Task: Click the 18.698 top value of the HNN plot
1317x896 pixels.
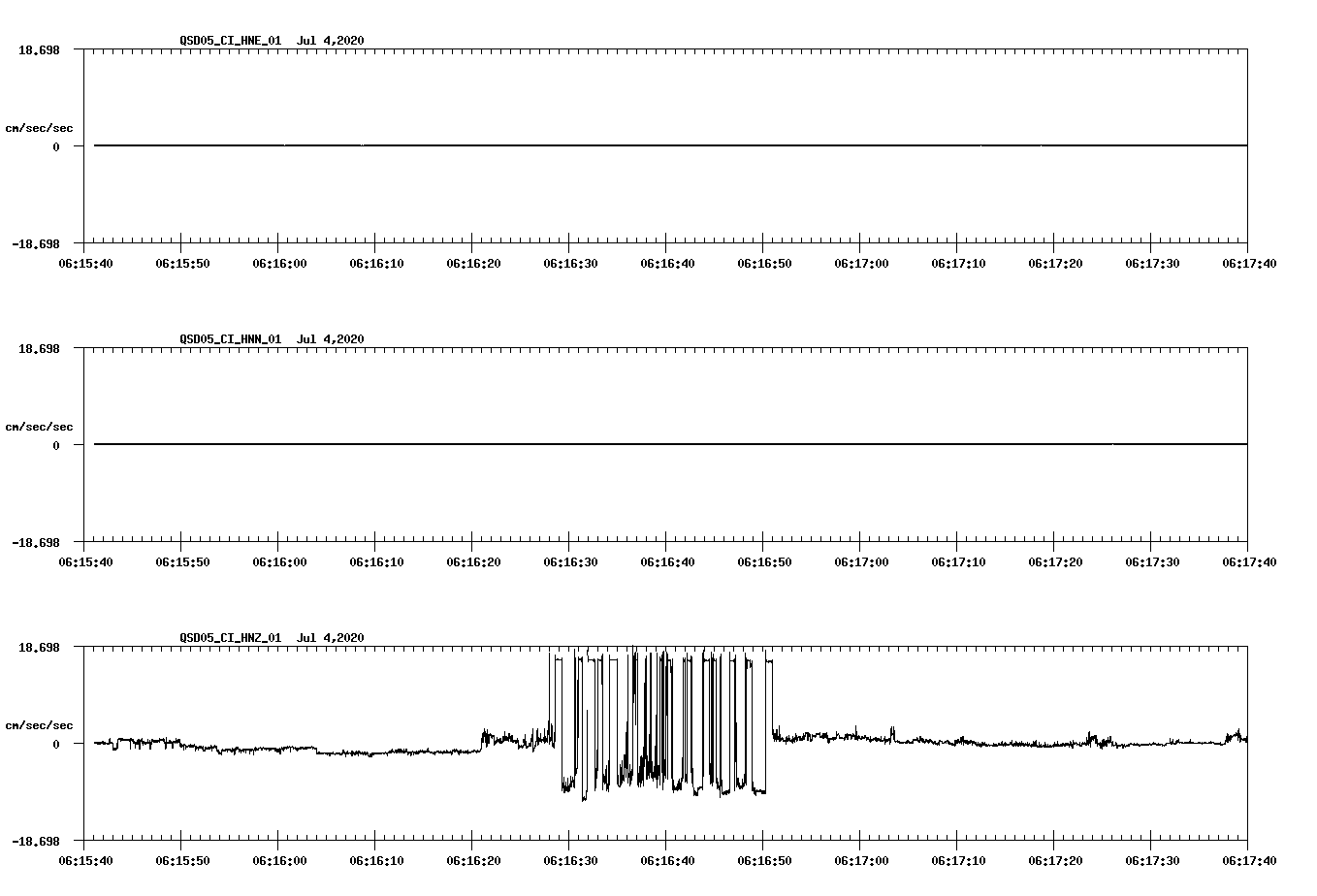Action: [39, 347]
